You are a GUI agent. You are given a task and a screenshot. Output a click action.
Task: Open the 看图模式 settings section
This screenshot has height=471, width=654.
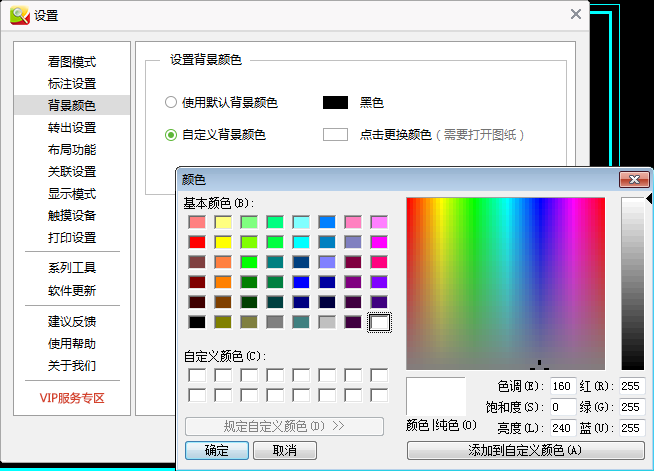tap(72, 62)
